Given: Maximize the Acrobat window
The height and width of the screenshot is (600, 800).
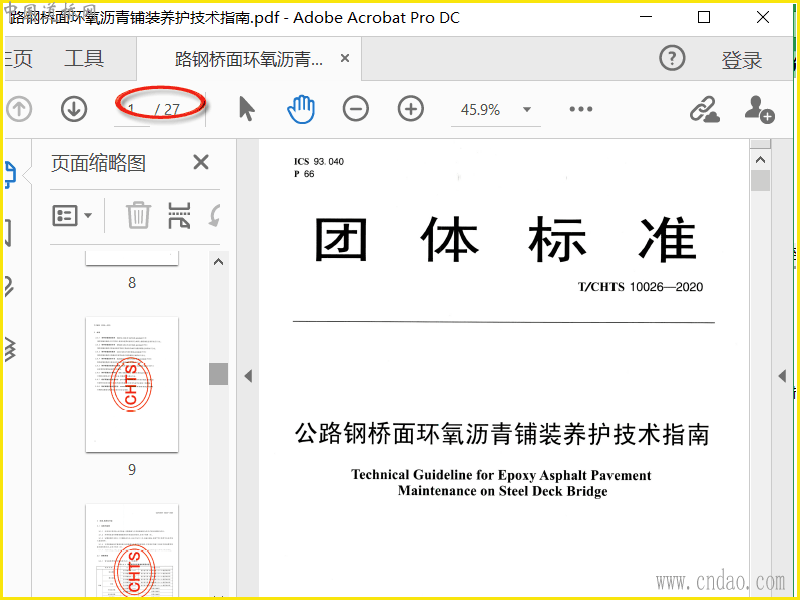Looking at the screenshot, I should [x=704, y=17].
